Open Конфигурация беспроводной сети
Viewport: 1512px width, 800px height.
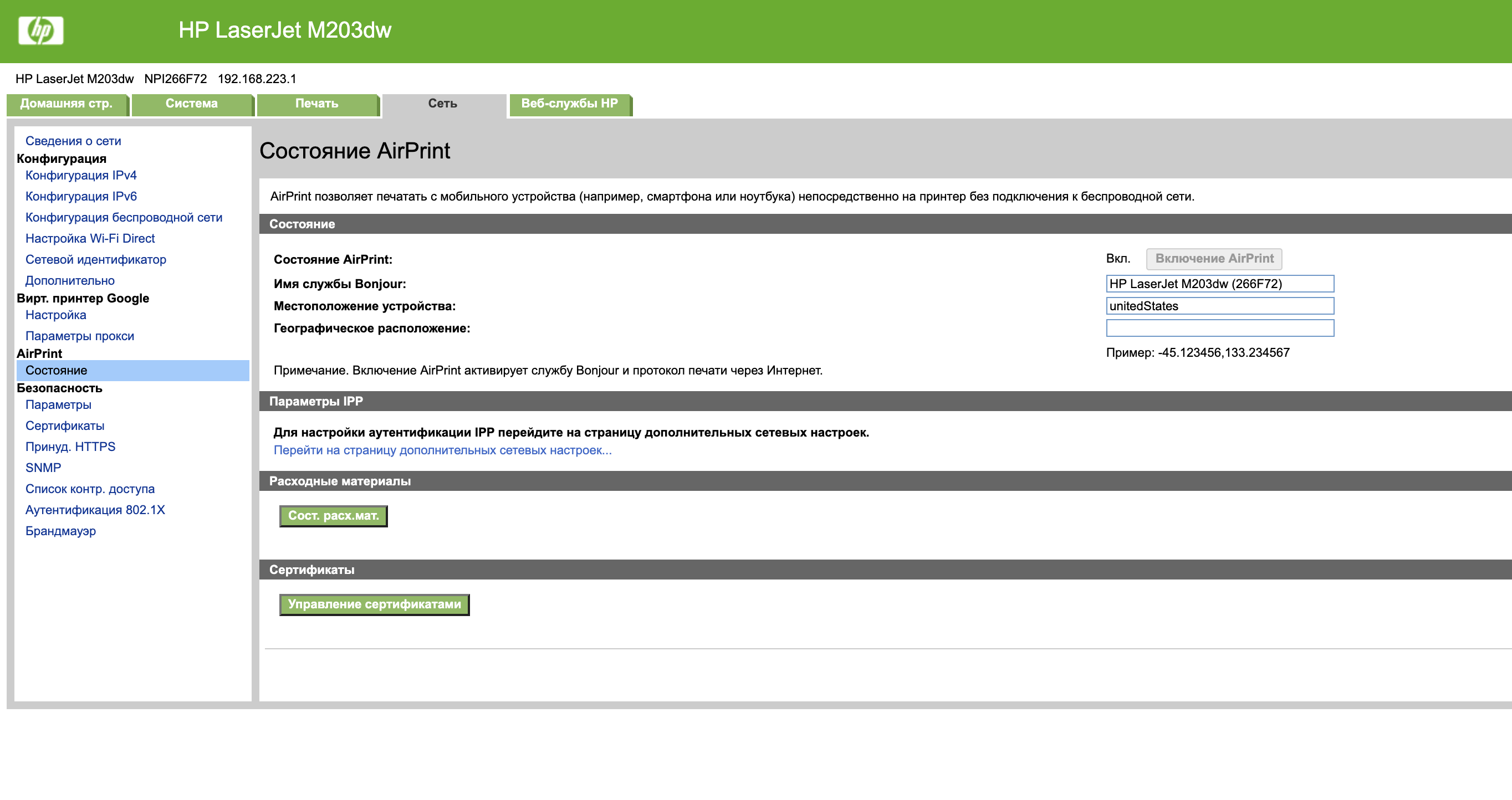coord(124,218)
